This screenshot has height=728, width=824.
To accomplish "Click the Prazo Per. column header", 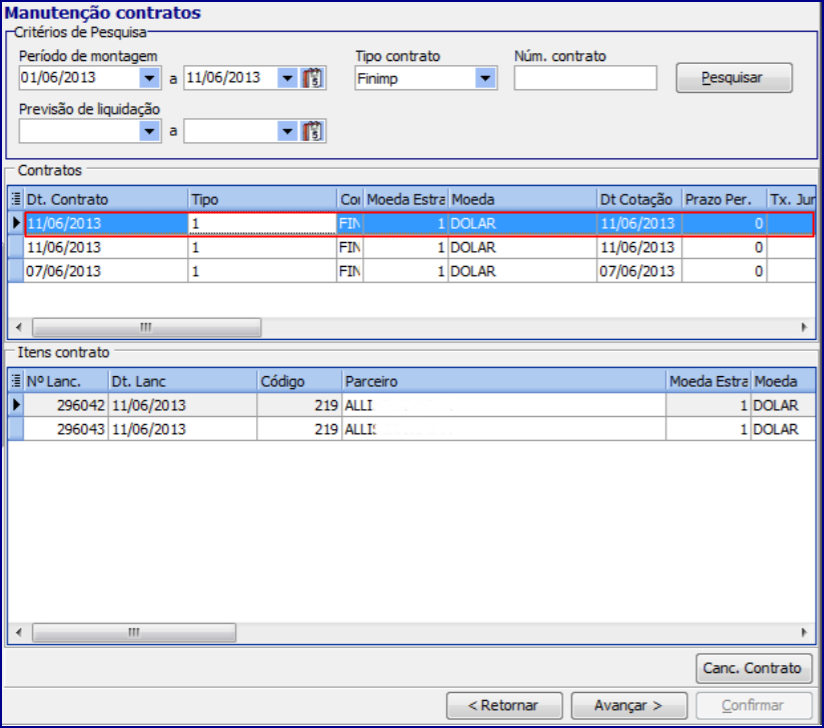I will point(724,199).
